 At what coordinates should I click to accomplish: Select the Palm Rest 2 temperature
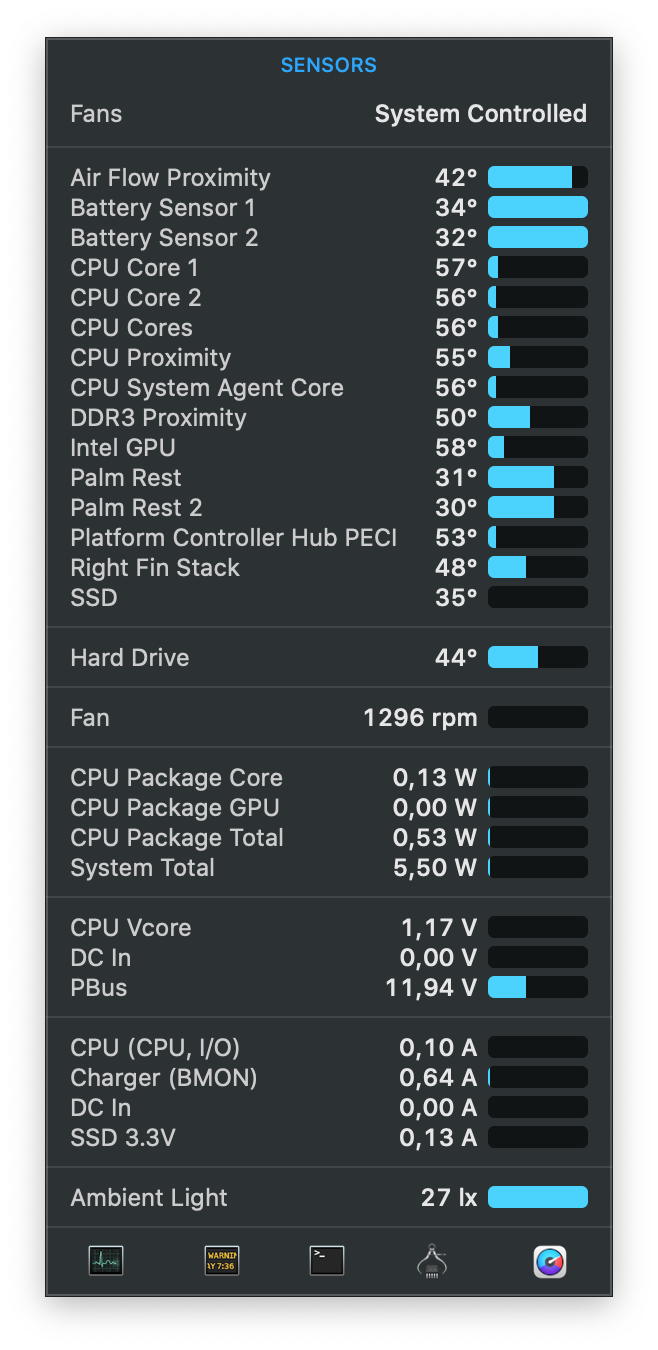(328, 508)
